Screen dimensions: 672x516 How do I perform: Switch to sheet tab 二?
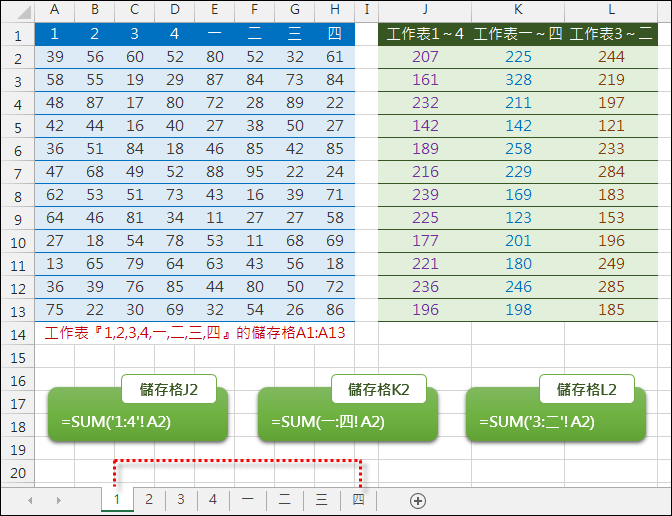pos(284,499)
